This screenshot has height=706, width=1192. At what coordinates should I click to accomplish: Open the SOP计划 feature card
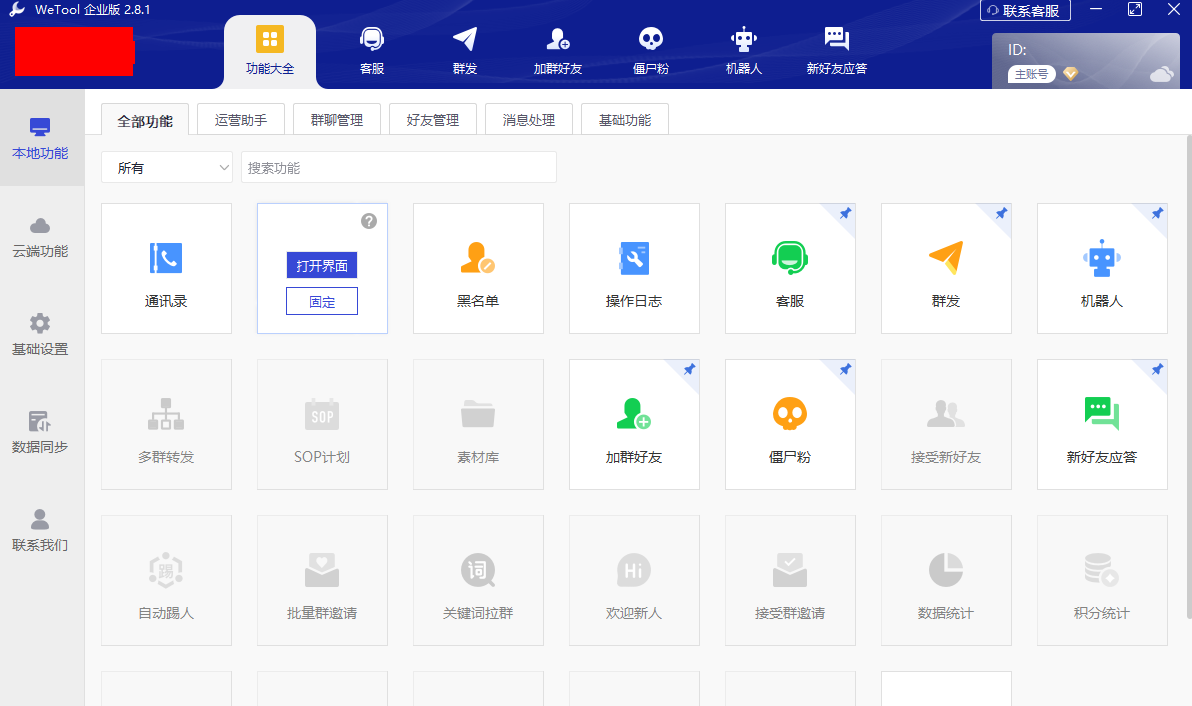322,424
